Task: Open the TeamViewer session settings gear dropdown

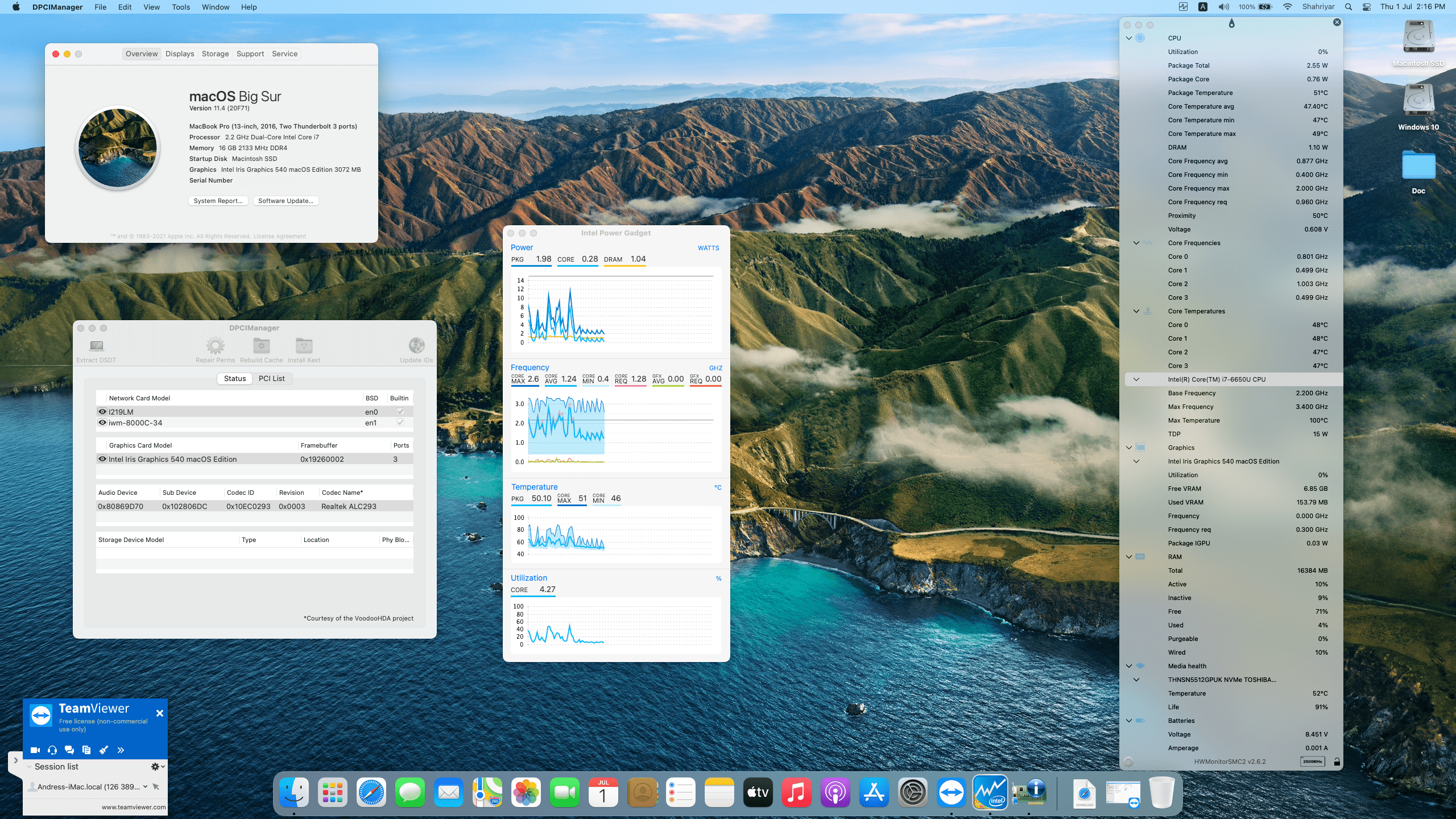Action: tap(158, 767)
